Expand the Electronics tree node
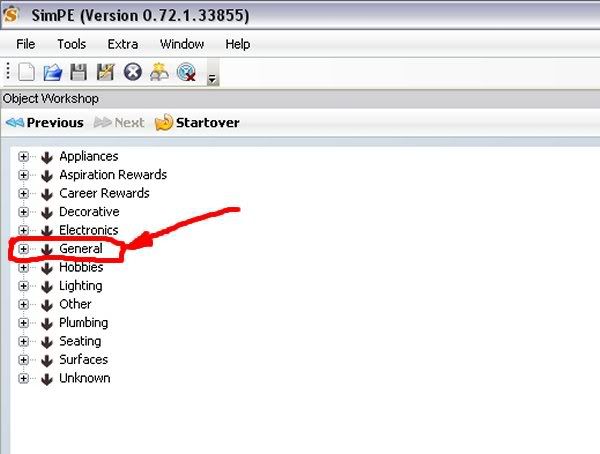 [x=23, y=230]
